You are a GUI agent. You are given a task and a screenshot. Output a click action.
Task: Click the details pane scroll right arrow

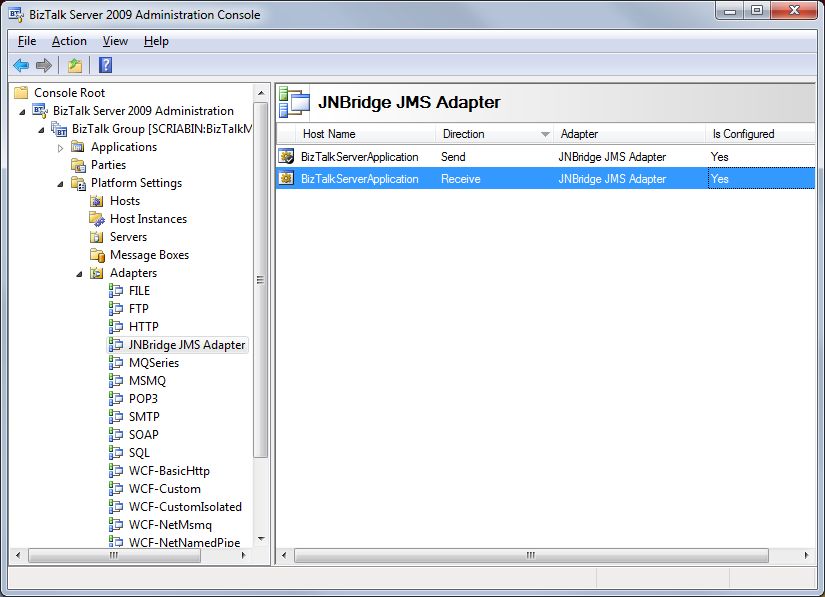tap(807, 555)
